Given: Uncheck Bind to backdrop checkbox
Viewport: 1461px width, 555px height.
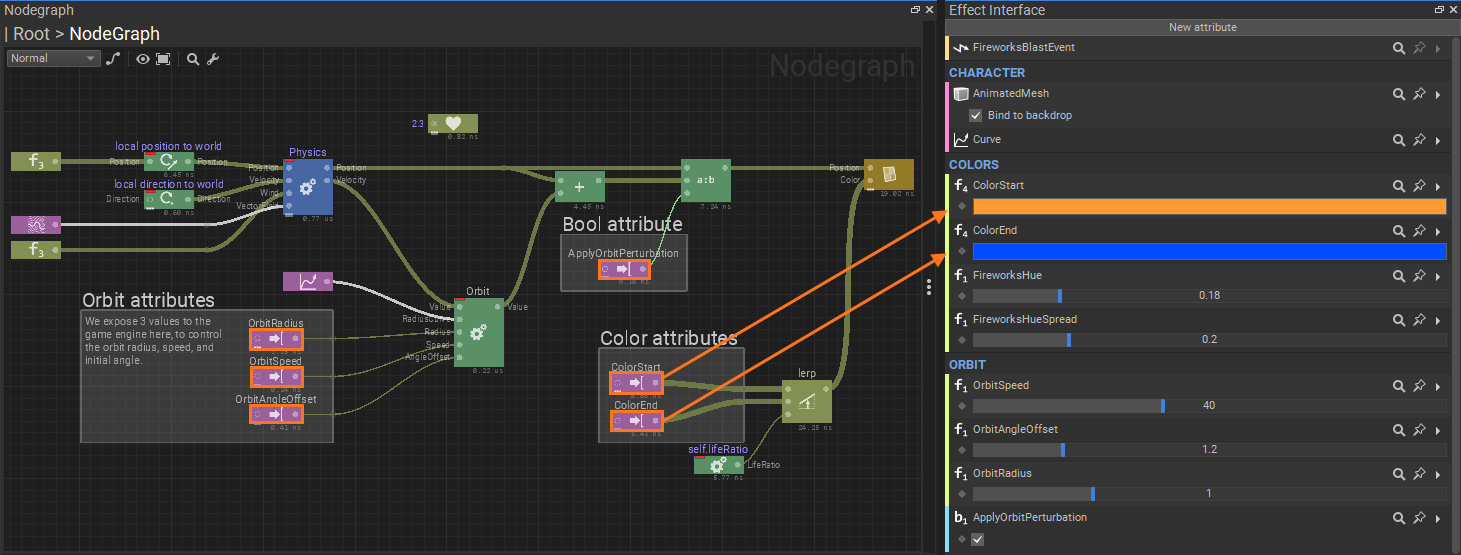Looking at the screenshot, I should [976, 116].
